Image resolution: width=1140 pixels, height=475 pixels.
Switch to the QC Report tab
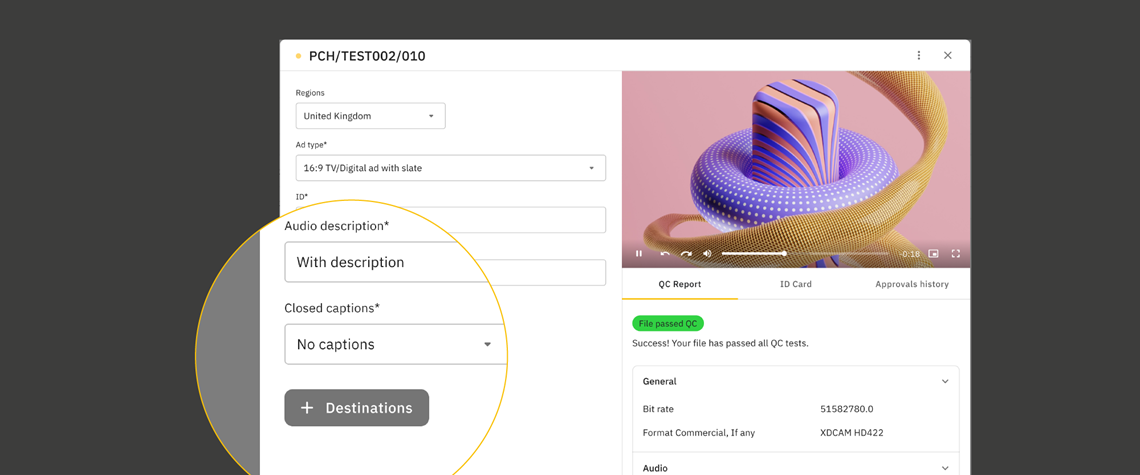tap(680, 284)
